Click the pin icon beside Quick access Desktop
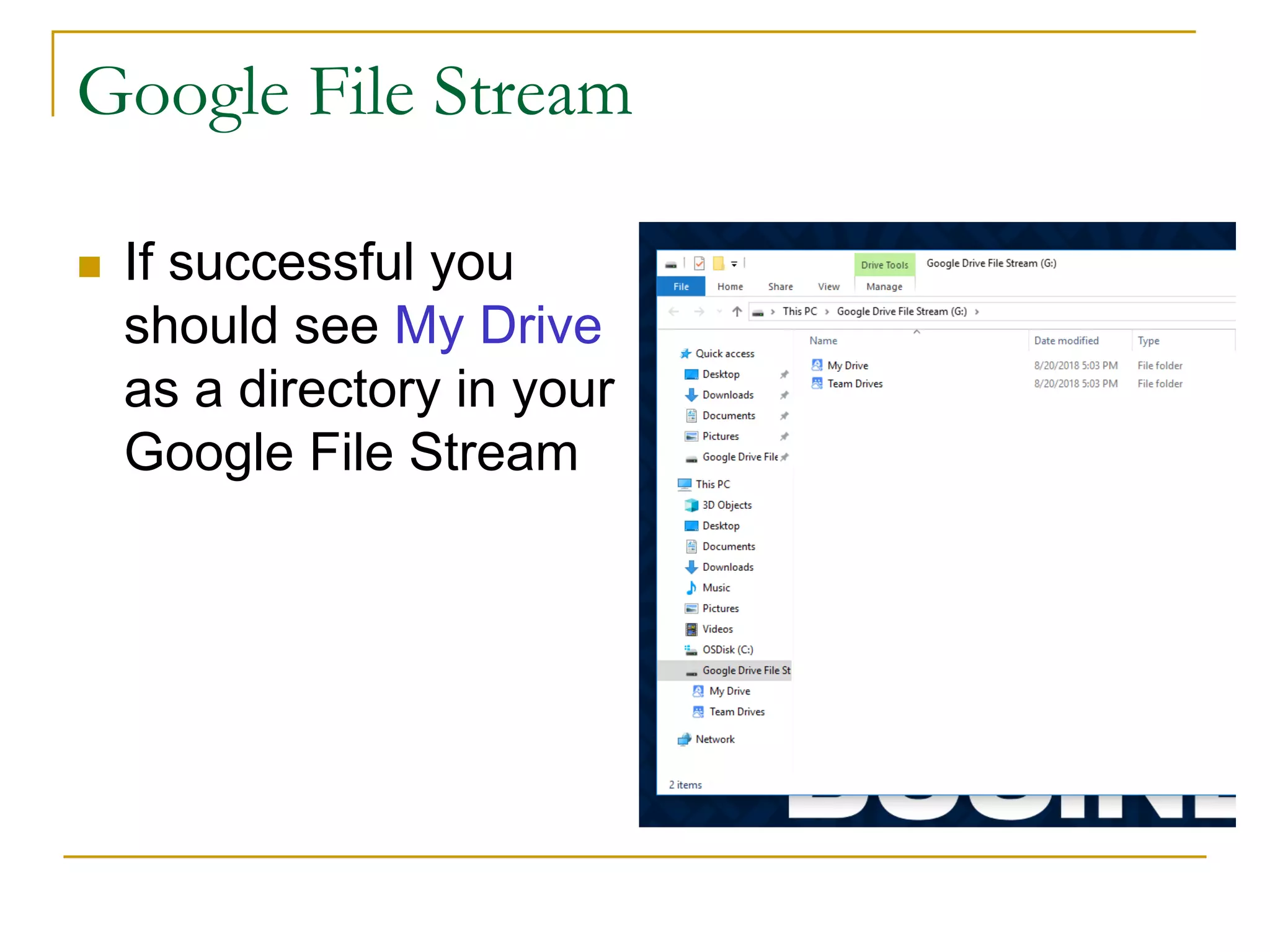Image resolution: width=1270 pixels, height=952 pixels. (784, 374)
